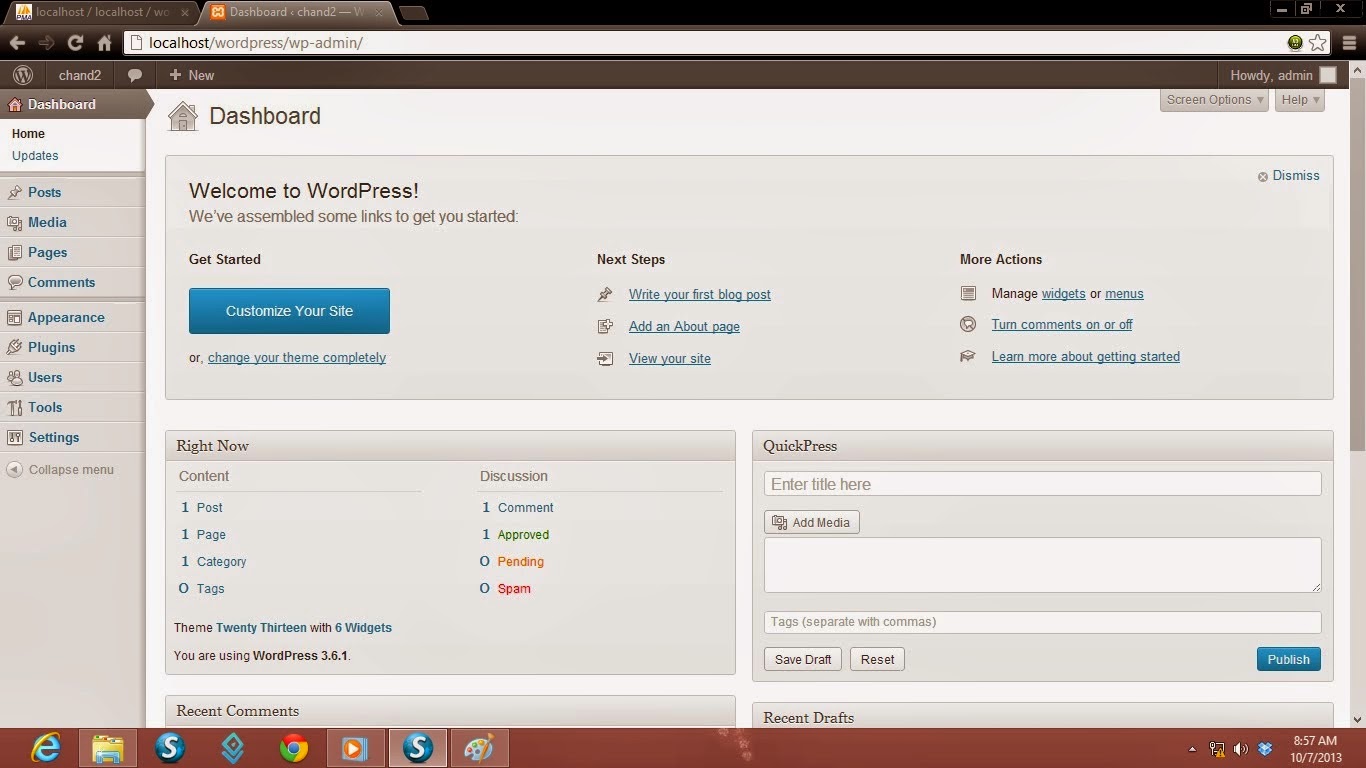Open the Paint palette icon in the taskbar
The height and width of the screenshot is (768, 1366).
pyautogui.click(x=480, y=748)
